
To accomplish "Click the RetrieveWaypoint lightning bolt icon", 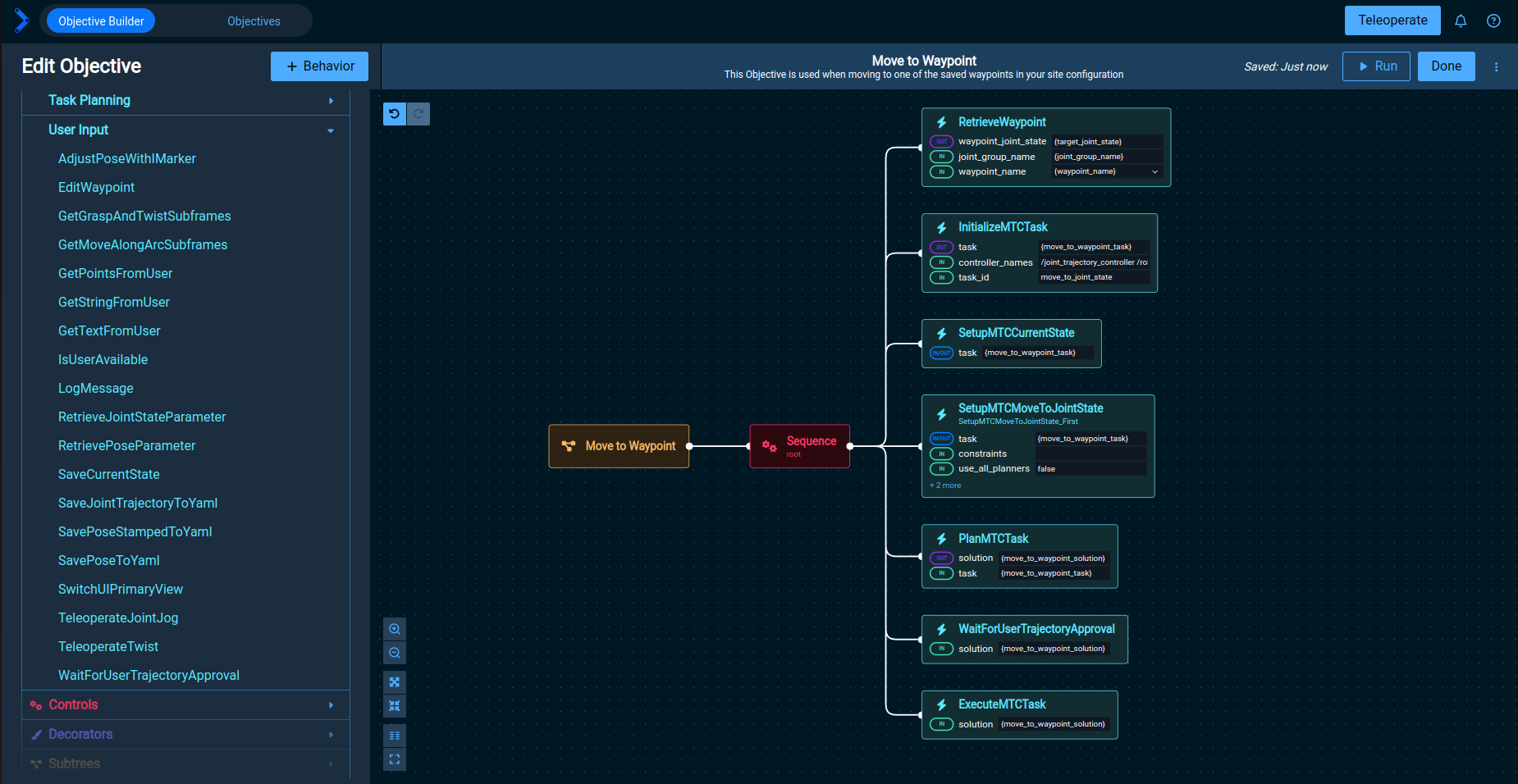I will pos(942,122).
